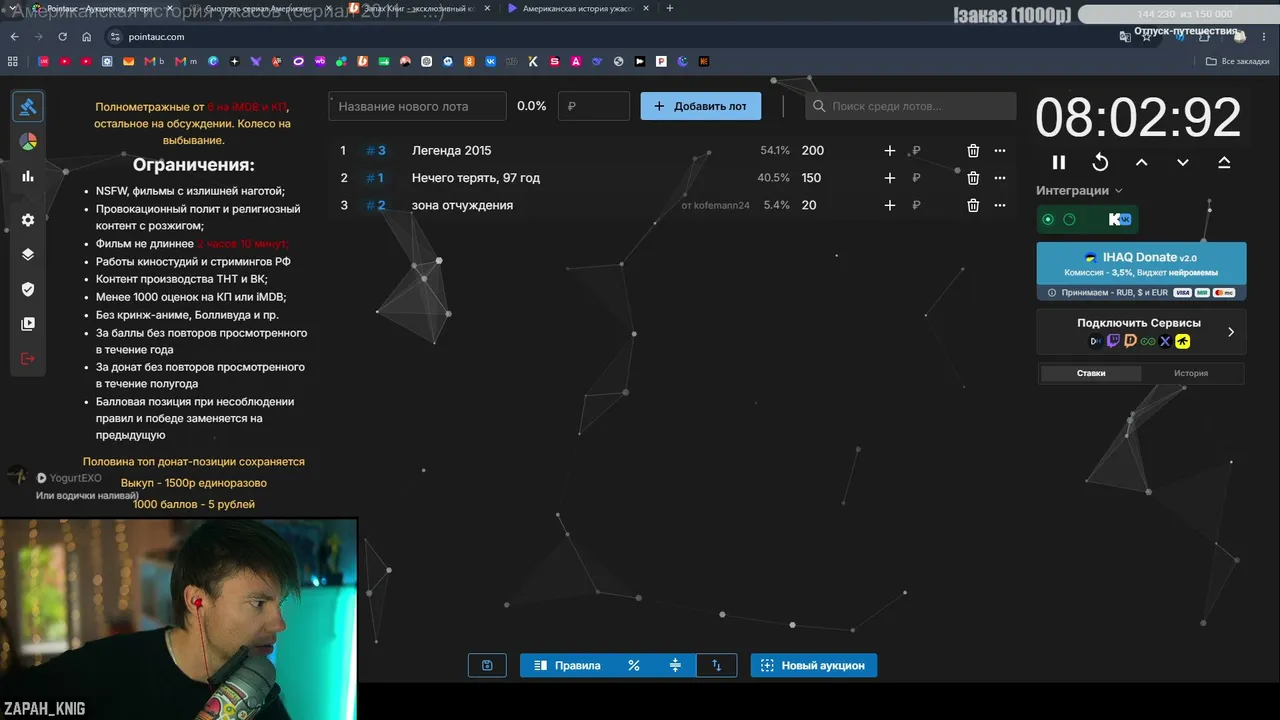Open a new browser tab

(x=669, y=8)
